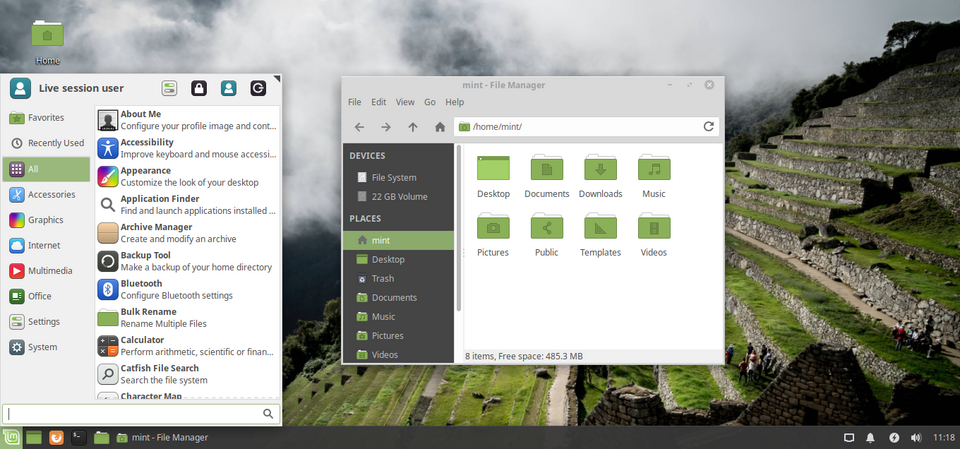Open the Edit menu in File Manager
Viewport: 960px width, 449px height.
click(x=379, y=102)
